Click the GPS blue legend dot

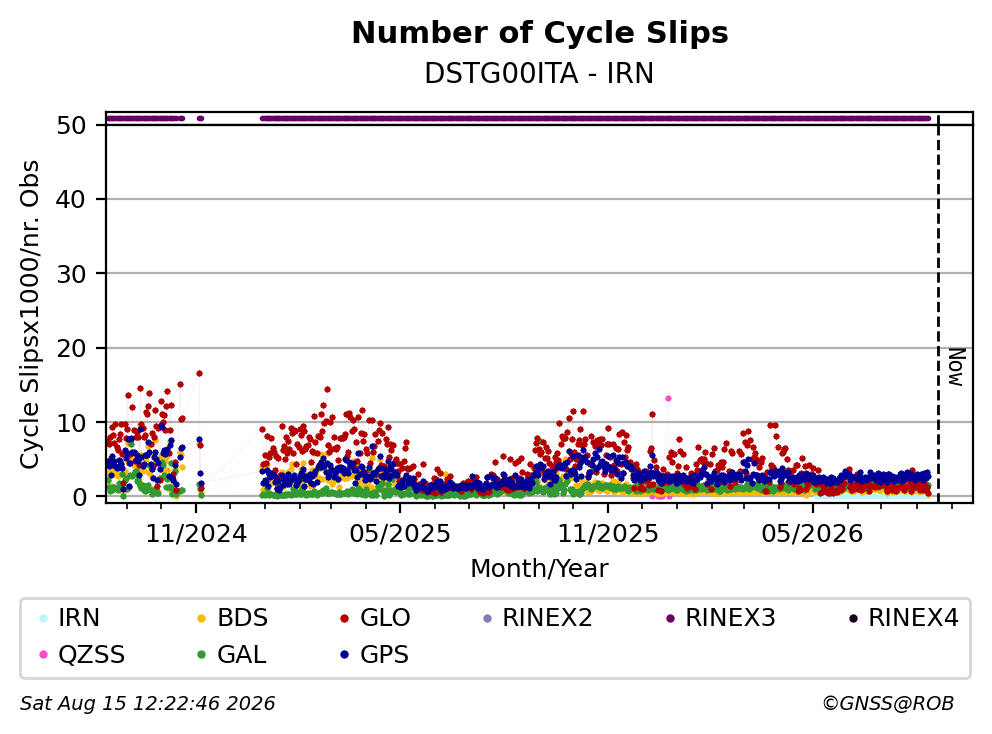tap(345, 655)
